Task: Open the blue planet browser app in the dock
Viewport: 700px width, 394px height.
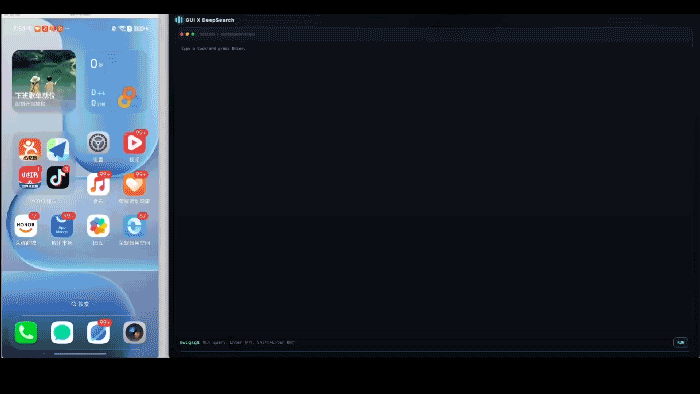Action: pyautogui.click(x=98, y=332)
